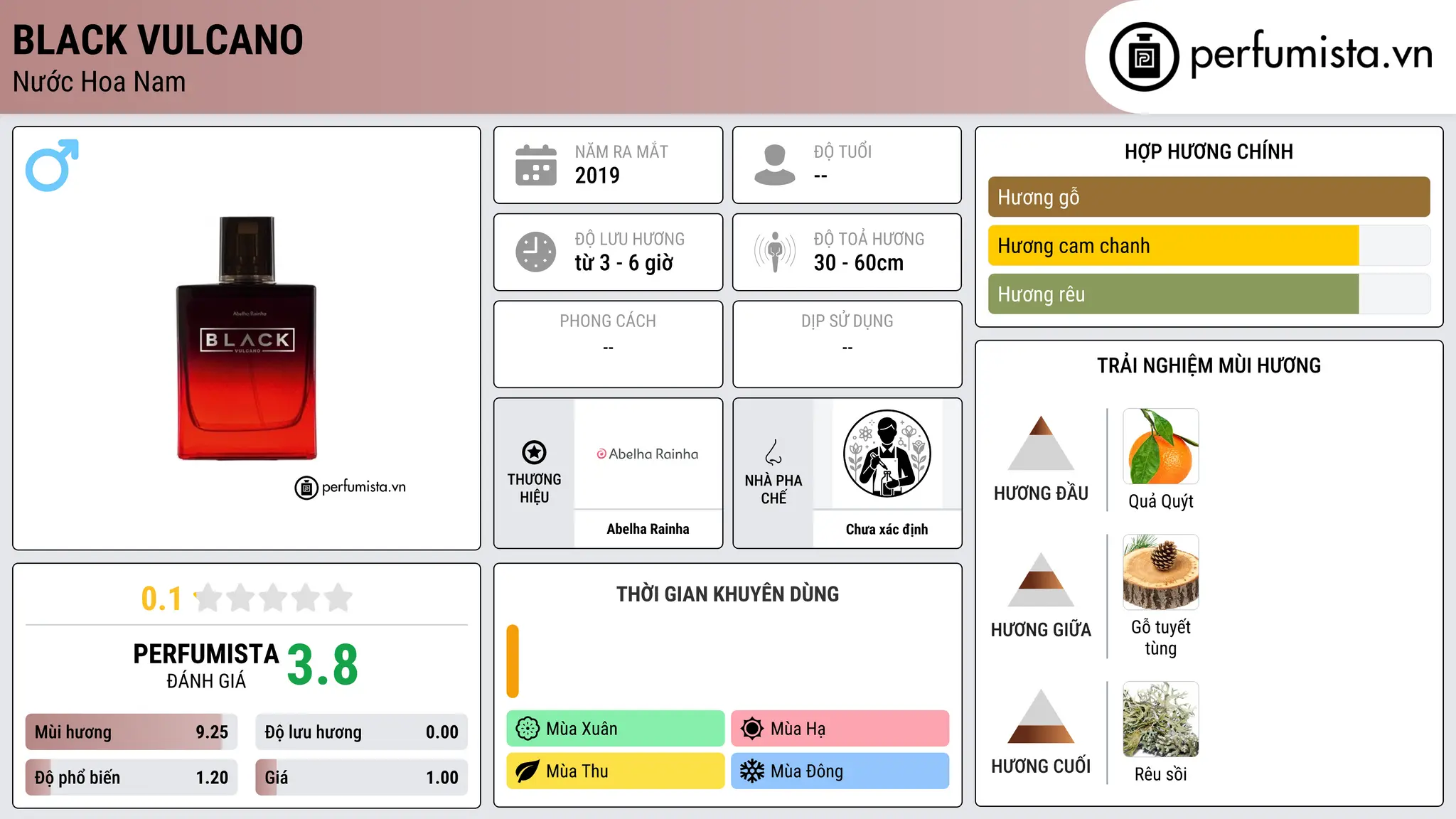
Task: Click the Hương cuối pyramid icon
Action: (1041, 716)
